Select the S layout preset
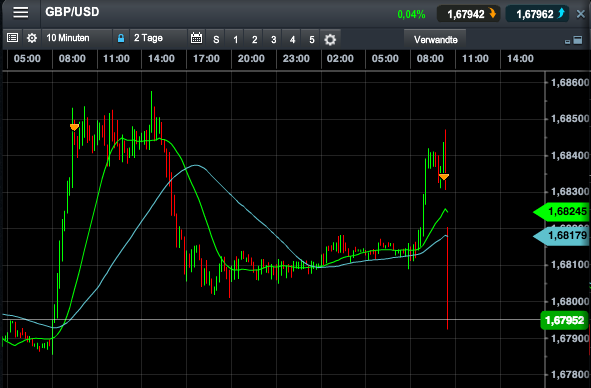Screen dimensions: 591x388 (216, 39)
